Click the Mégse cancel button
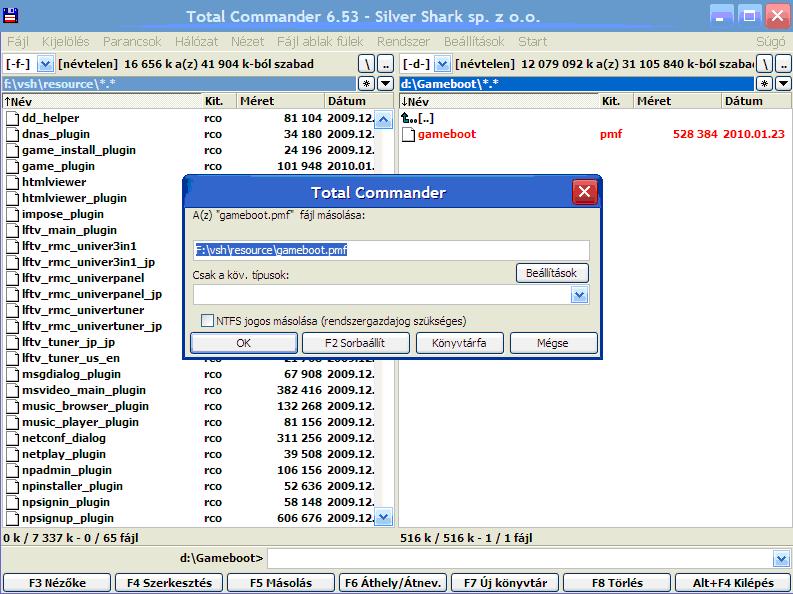 pos(553,343)
